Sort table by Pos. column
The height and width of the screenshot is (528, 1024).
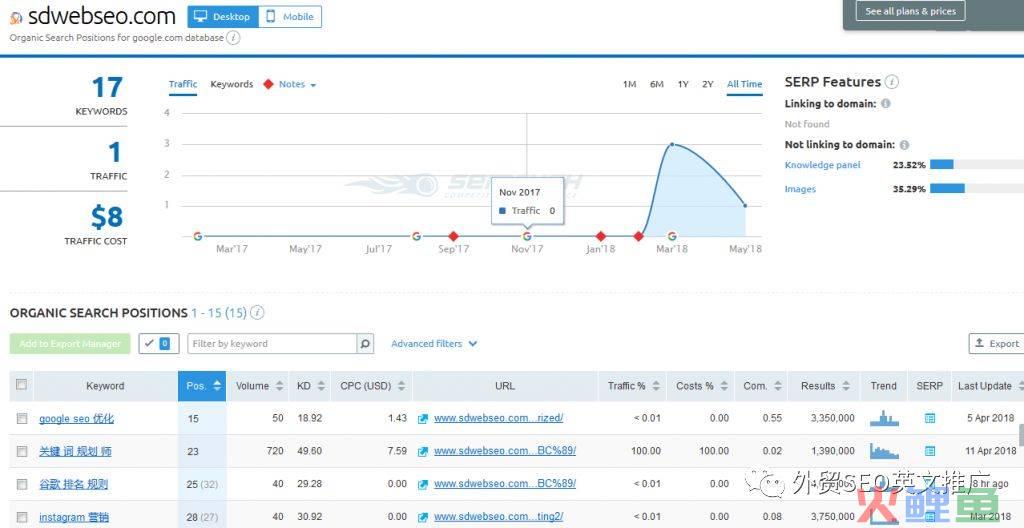[202, 386]
